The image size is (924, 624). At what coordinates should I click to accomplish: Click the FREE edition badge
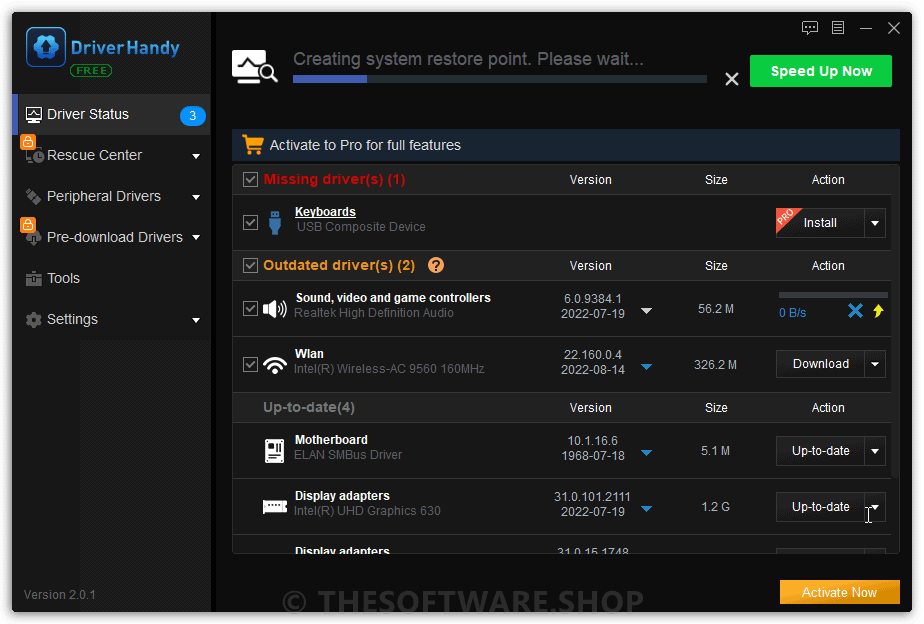(x=91, y=71)
